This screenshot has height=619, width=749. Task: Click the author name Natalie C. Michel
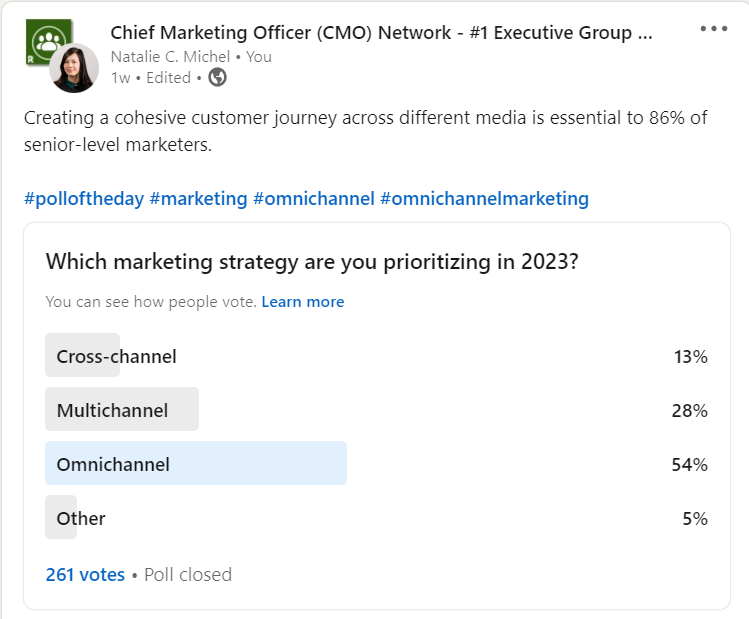[170, 56]
